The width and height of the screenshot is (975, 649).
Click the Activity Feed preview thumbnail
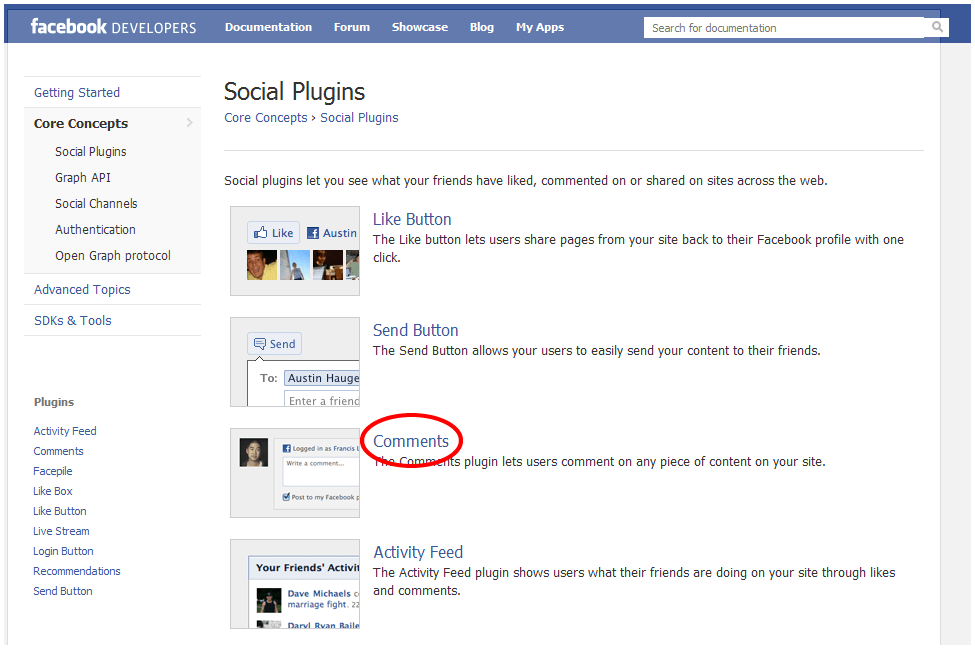point(295,583)
